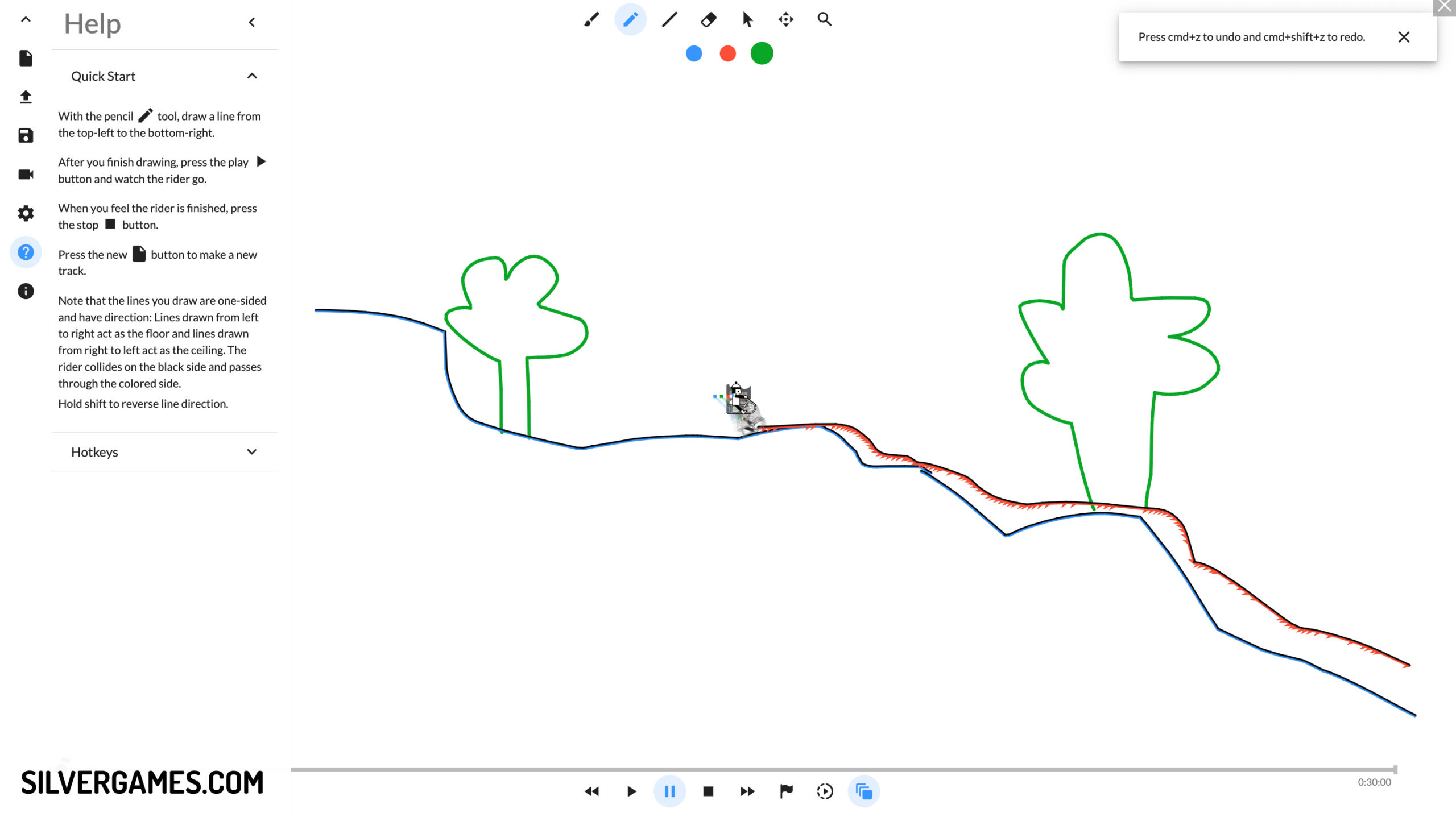Screen dimensions: 1456x817
Task: Pick the green scenery line color
Action: coord(762,53)
